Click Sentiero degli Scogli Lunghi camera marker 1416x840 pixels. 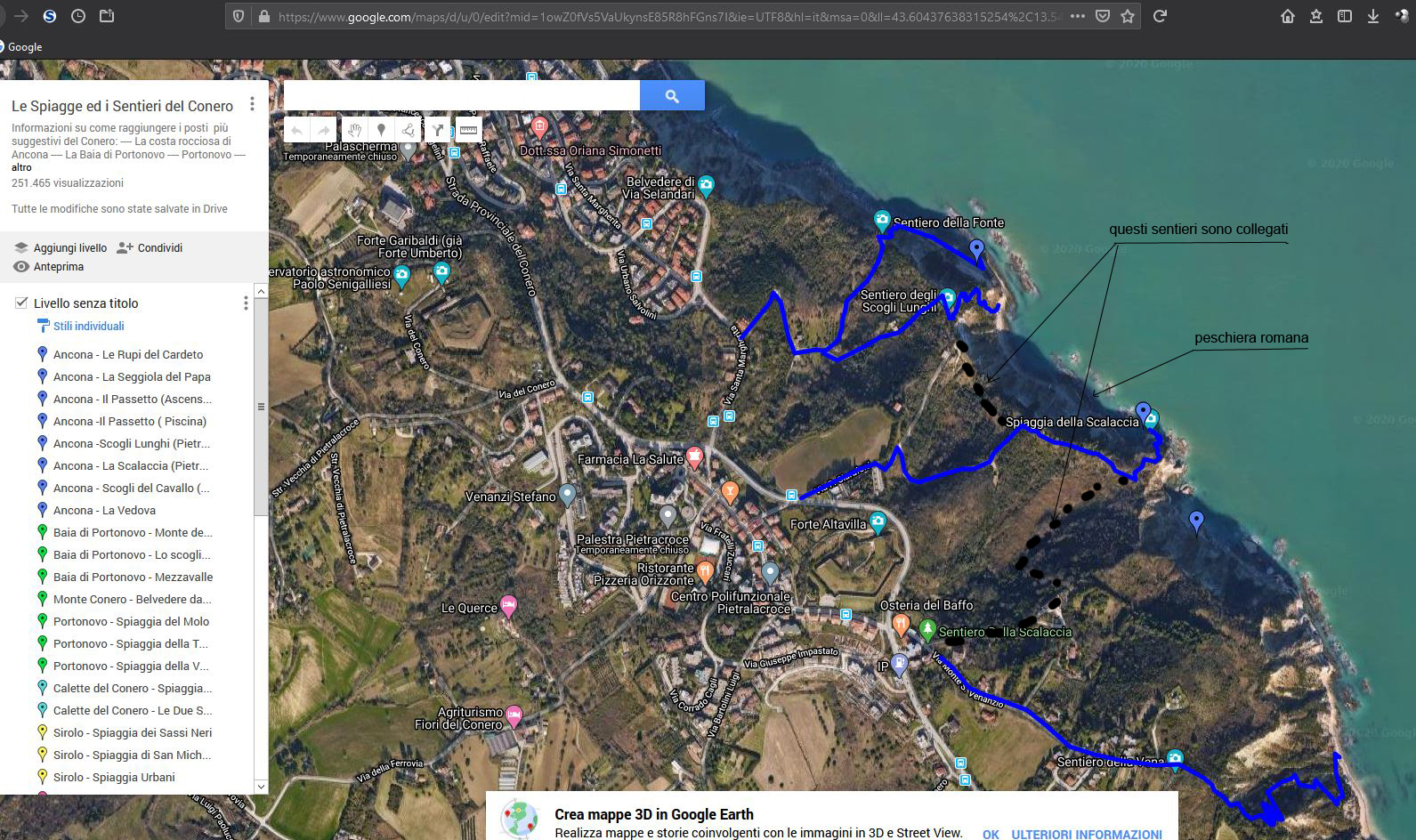tap(948, 298)
